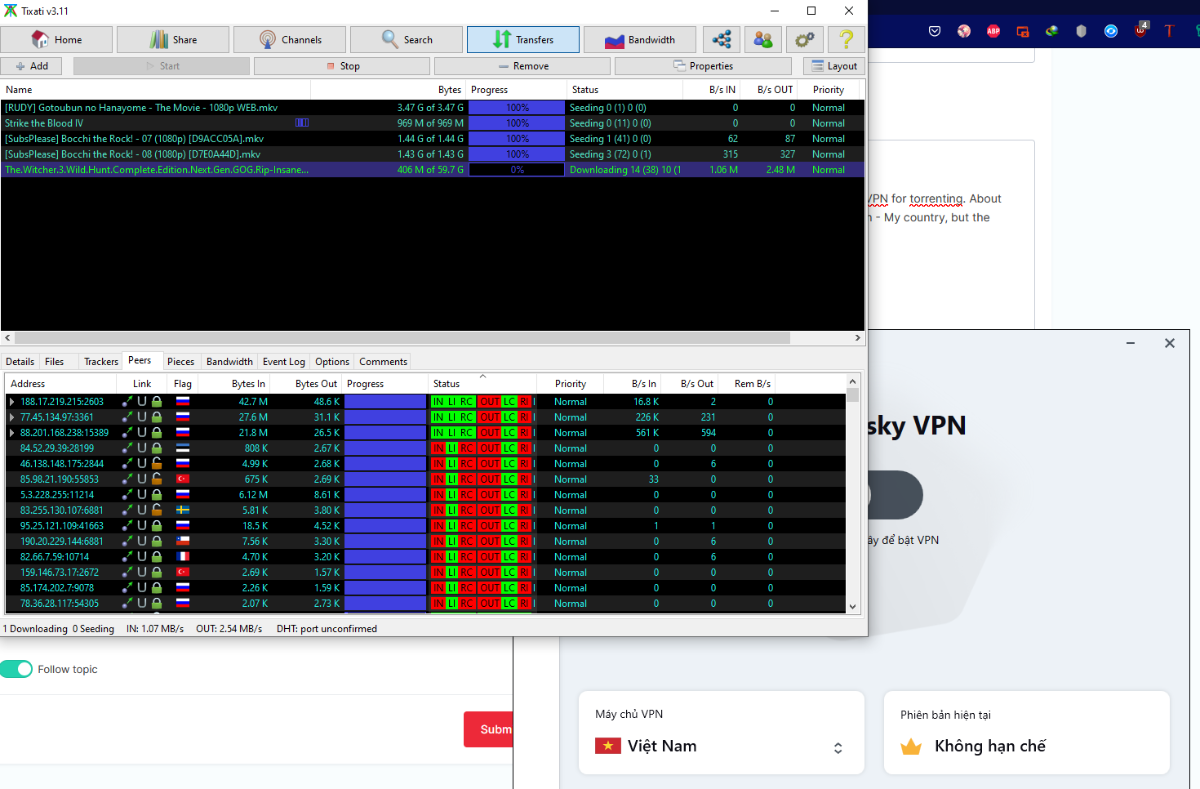Switch to the Event Log tab
This screenshot has width=1200, height=789.
[x=283, y=362]
